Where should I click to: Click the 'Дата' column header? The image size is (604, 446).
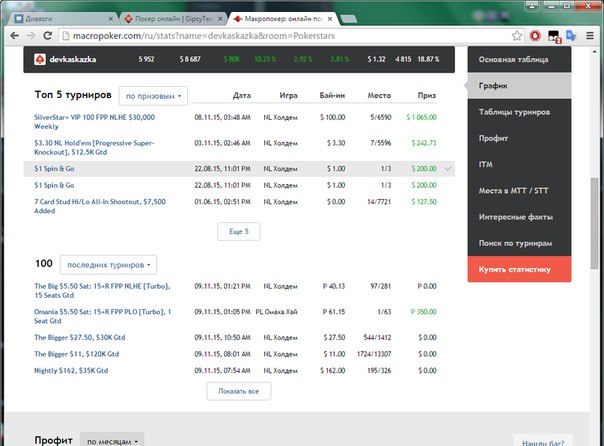coord(242,96)
